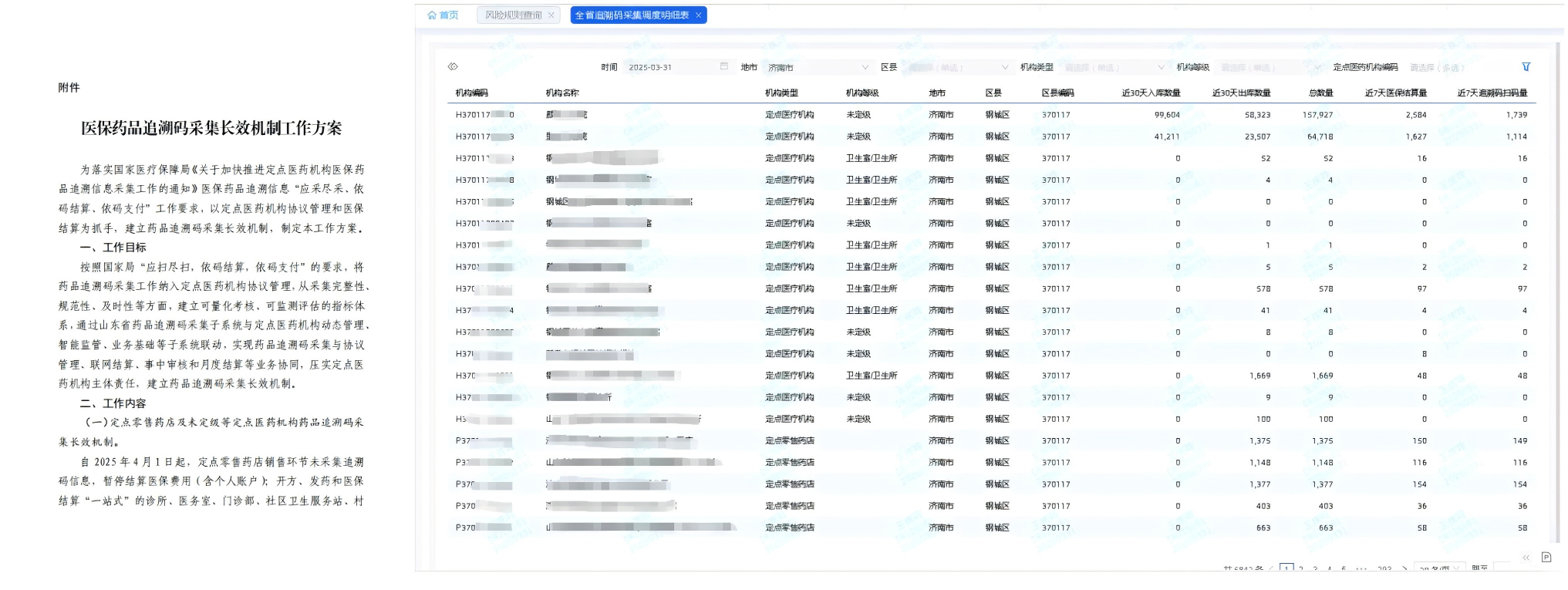Click the 机构名称 column header

[x=562, y=93]
